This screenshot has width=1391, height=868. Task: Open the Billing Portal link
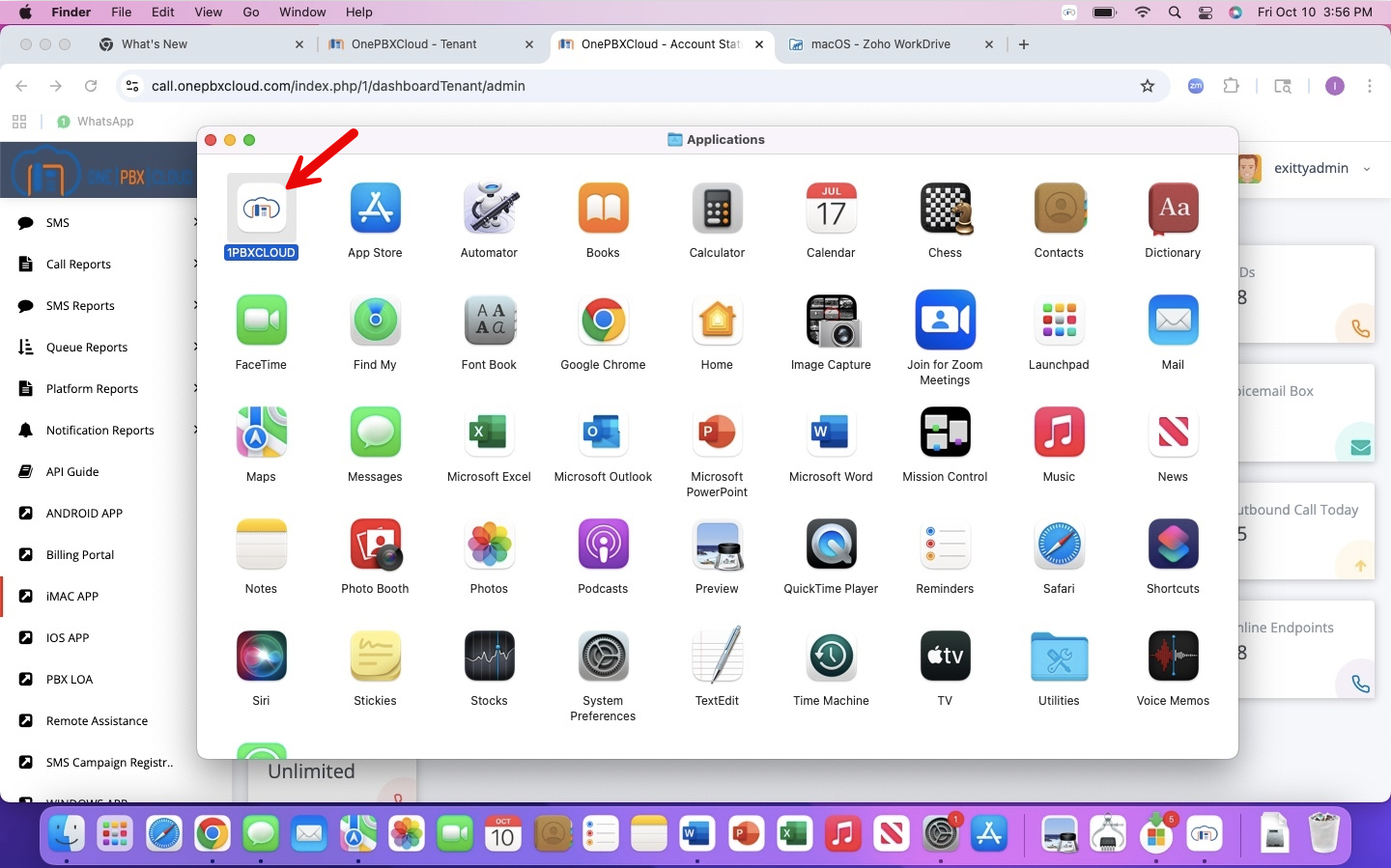[79, 555]
